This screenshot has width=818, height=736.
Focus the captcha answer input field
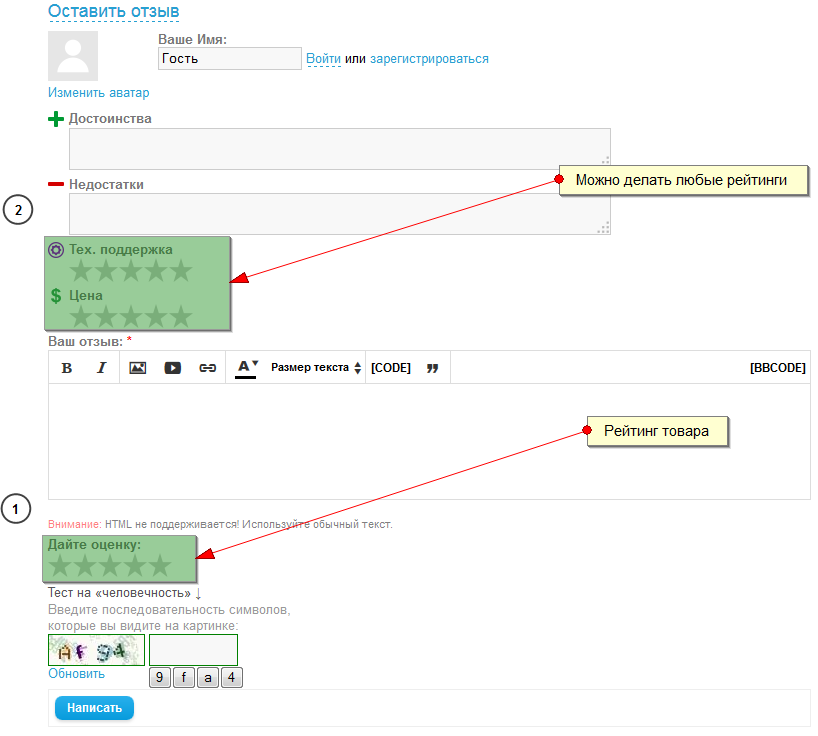pyautogui.click(x=194, y=650)
